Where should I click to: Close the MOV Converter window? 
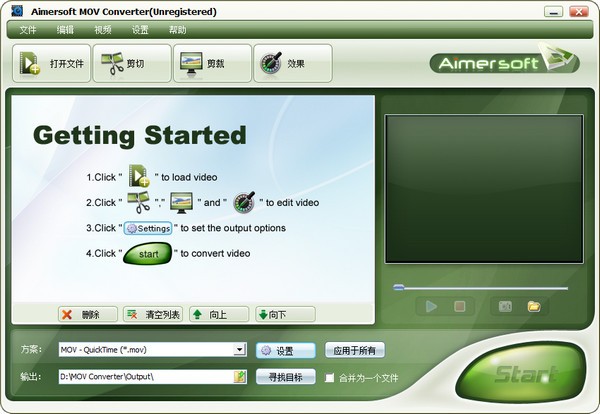[579, 11]
